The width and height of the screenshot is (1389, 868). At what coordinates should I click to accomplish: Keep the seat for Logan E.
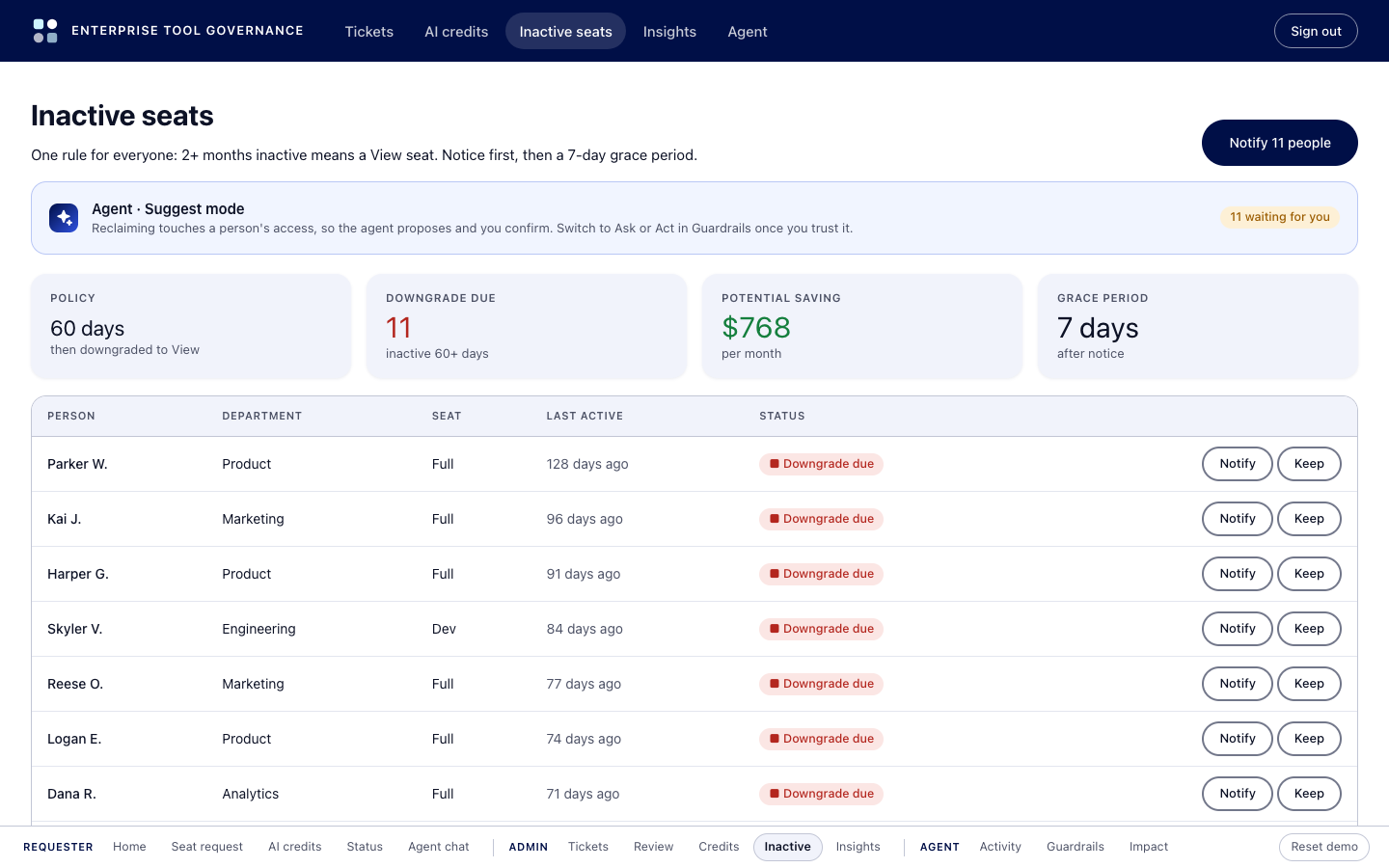click(1309, 739)
